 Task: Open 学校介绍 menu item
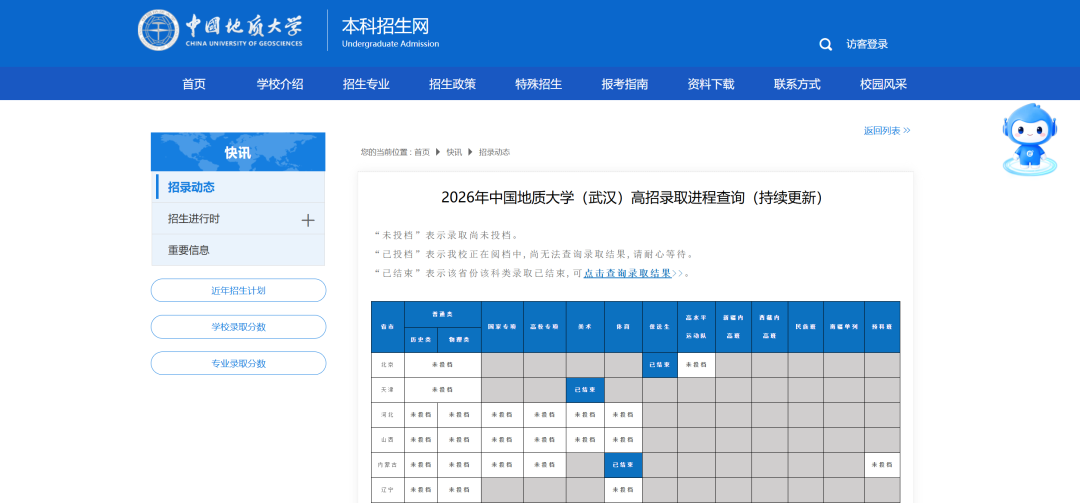pyautogui.click(x=280, y=84)
